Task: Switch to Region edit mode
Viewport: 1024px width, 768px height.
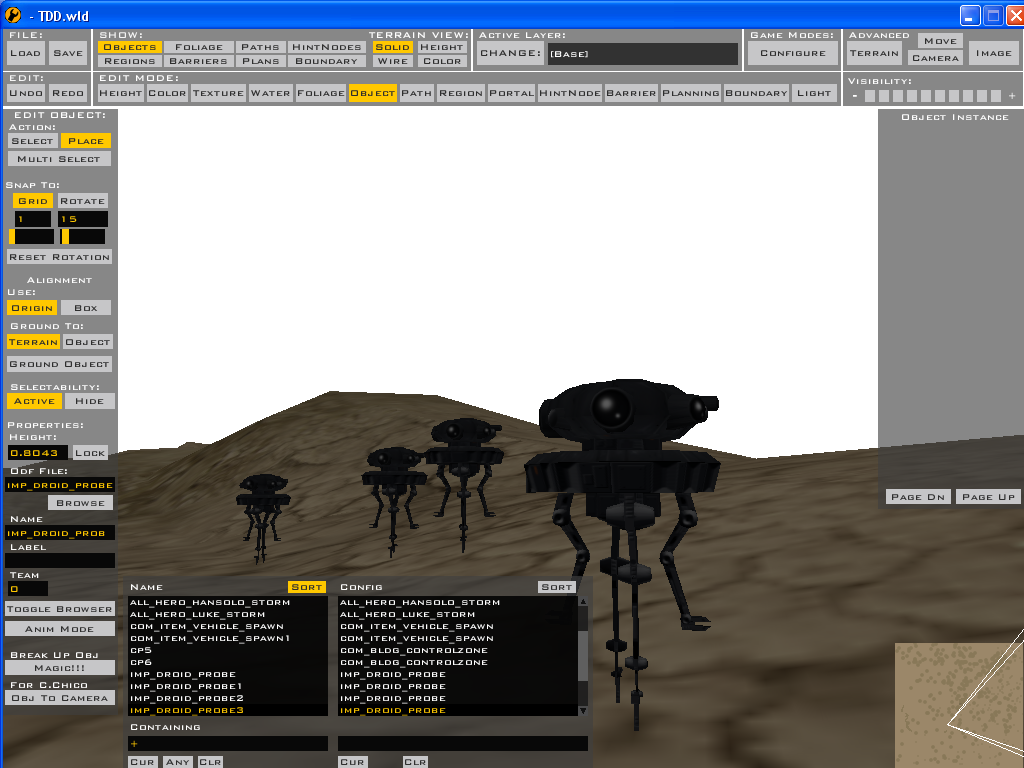Action: (x=461, y=93)
